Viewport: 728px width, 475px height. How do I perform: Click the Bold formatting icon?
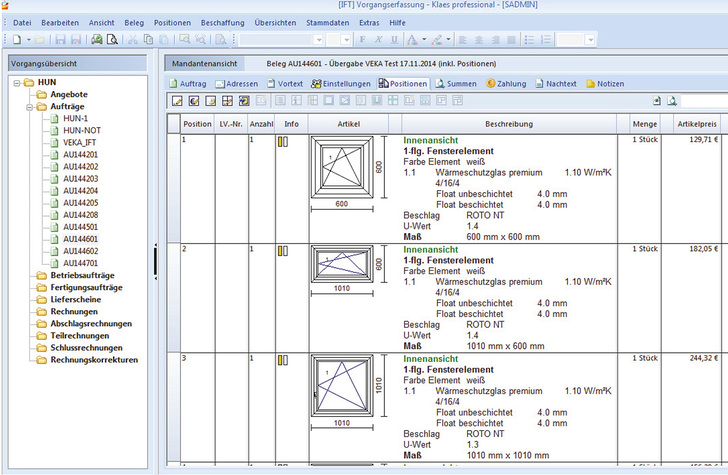coord(363,40)
